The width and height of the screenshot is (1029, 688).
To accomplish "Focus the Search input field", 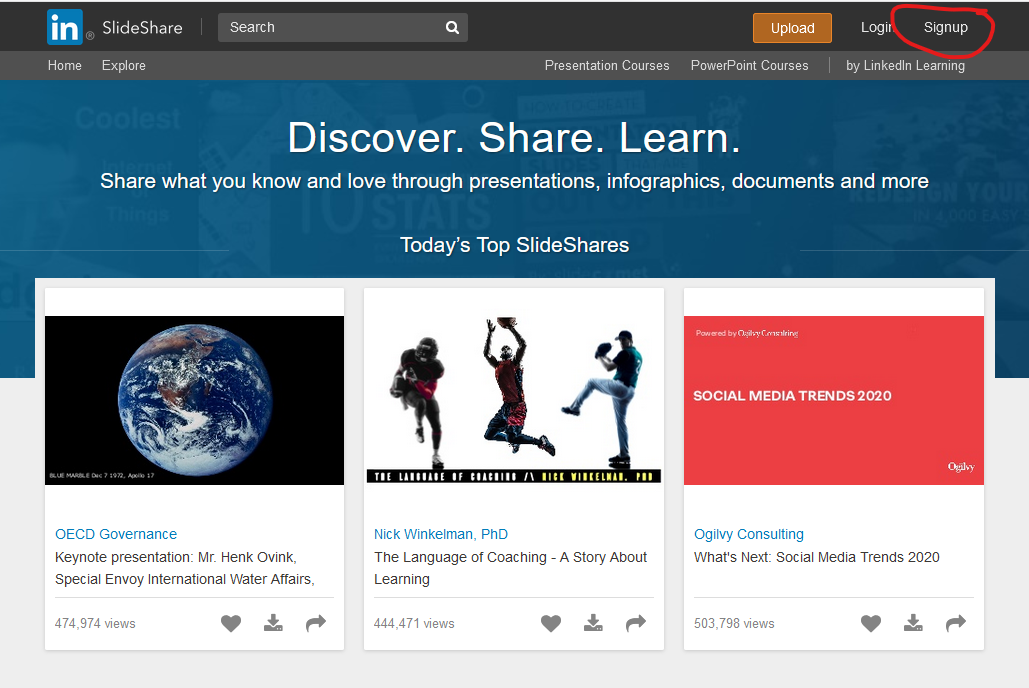I will point(343,28).
